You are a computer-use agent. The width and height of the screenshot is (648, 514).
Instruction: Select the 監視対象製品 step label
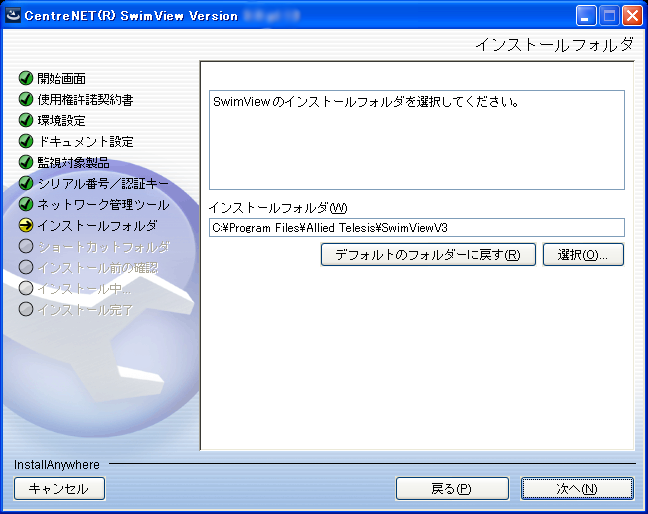tap(74, 163)
